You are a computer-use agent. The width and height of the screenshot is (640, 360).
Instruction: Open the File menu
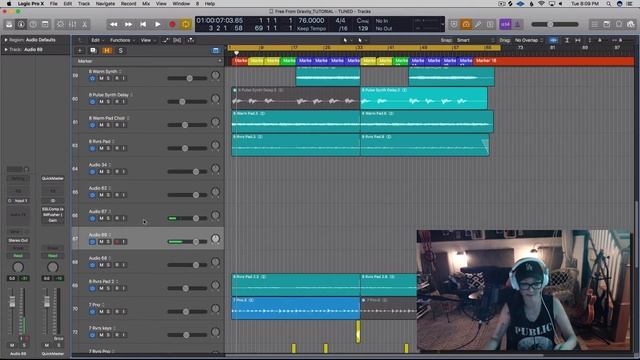(53, 4)
